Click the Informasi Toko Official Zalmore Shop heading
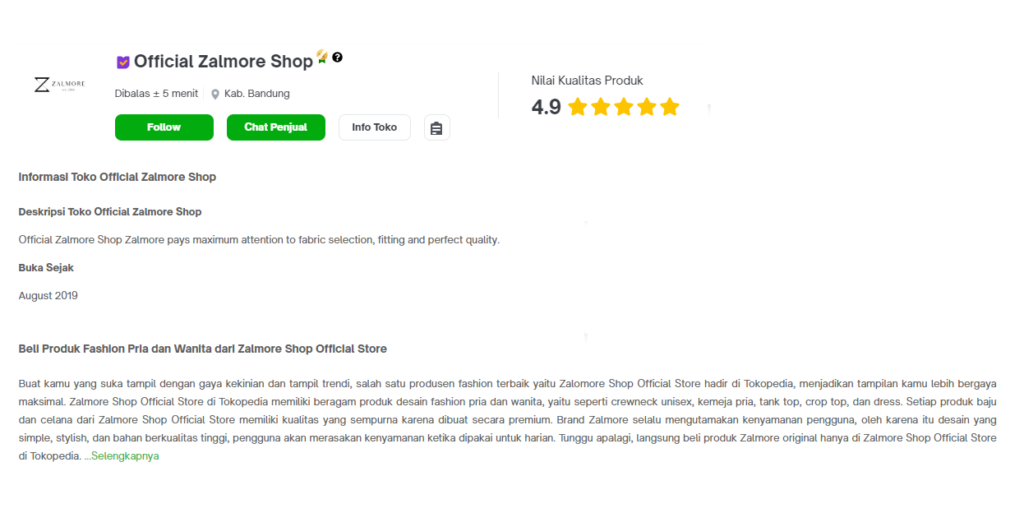 tap(117, 177)
